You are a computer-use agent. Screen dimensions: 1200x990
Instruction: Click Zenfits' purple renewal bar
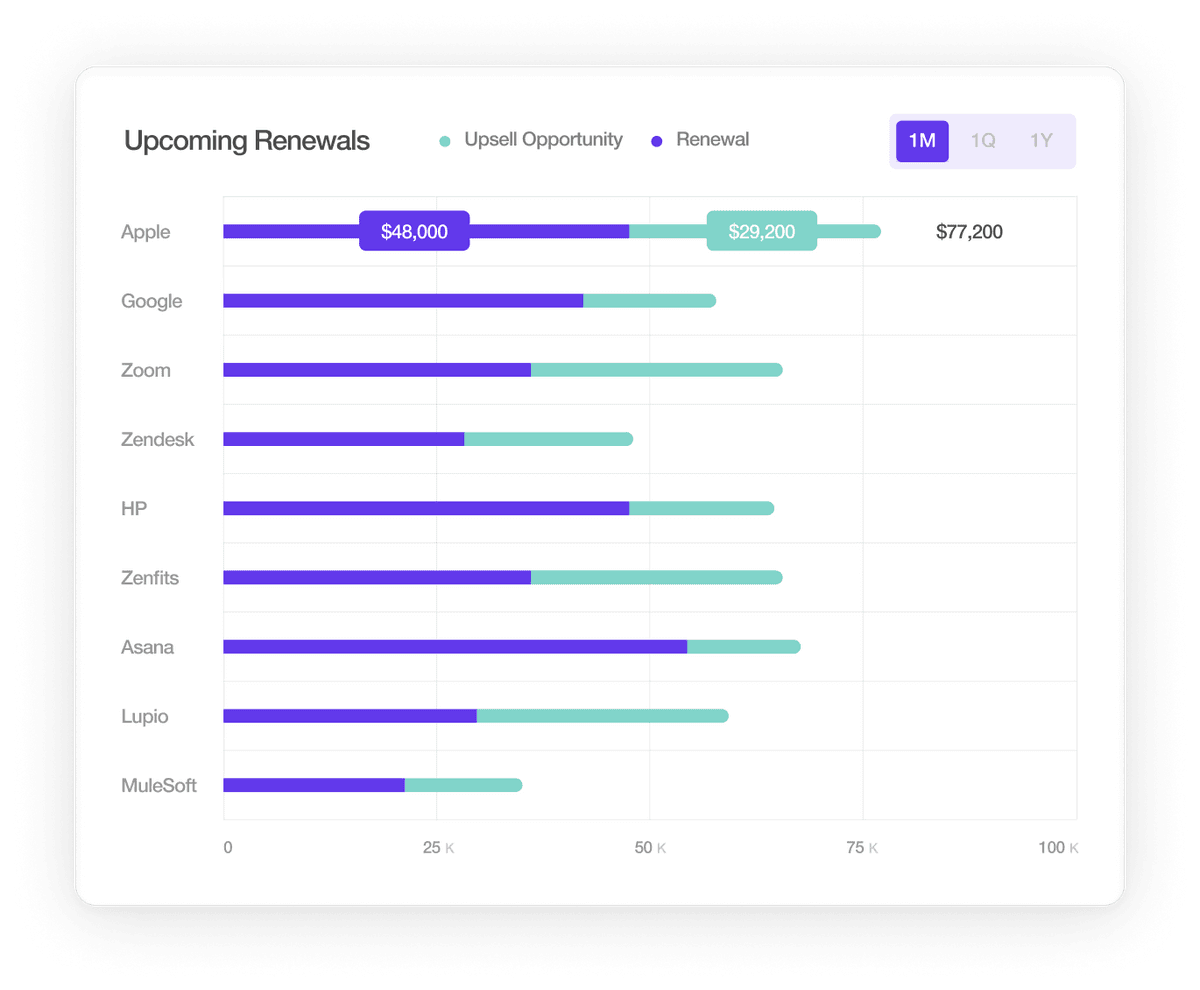tap(377, 577)
